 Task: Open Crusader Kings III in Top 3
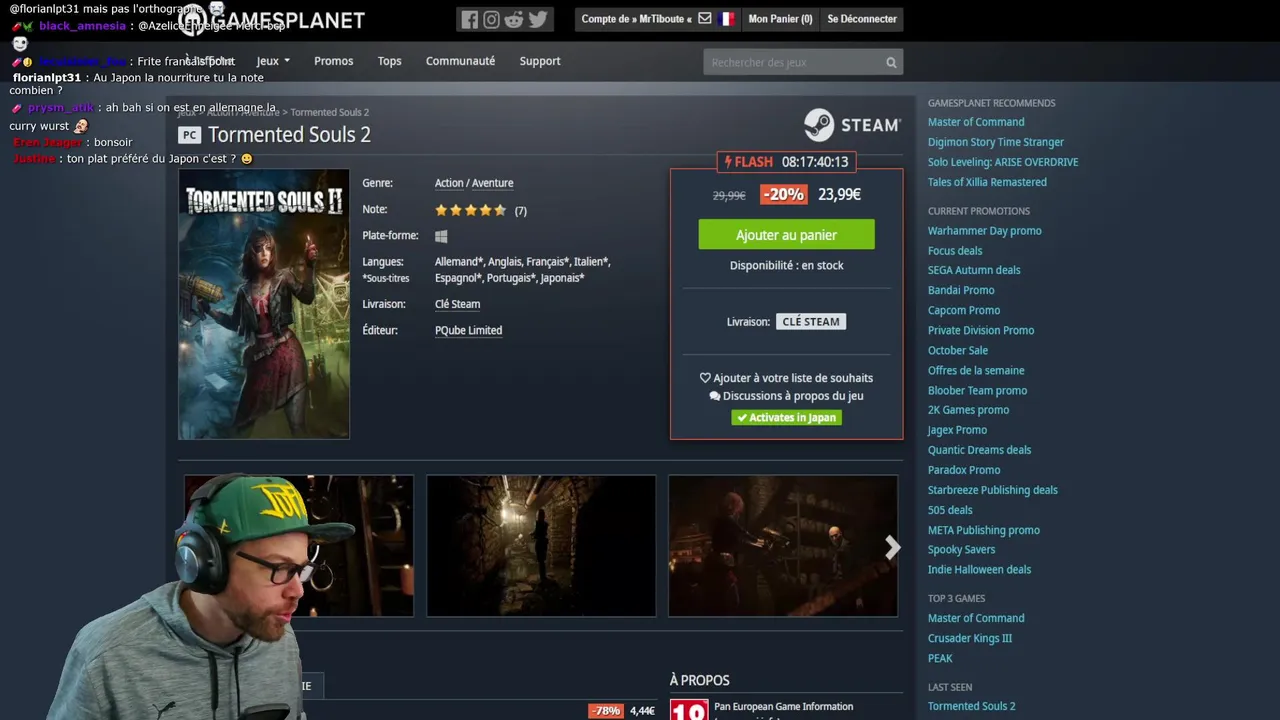970,638
